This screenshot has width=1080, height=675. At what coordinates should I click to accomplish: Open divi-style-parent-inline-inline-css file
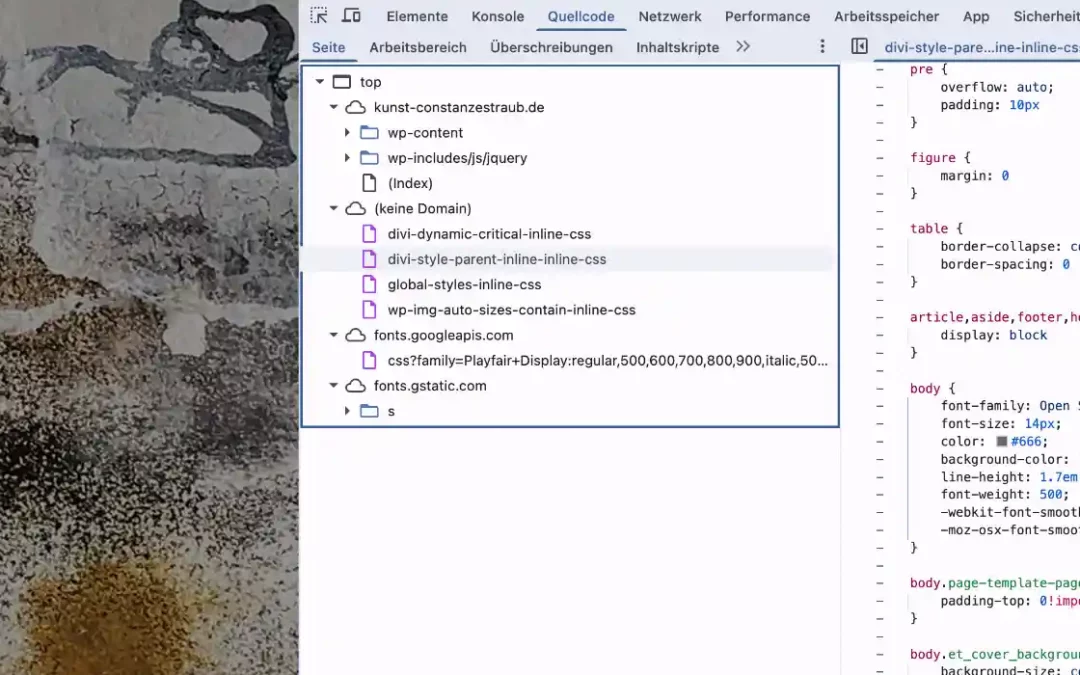497,260
